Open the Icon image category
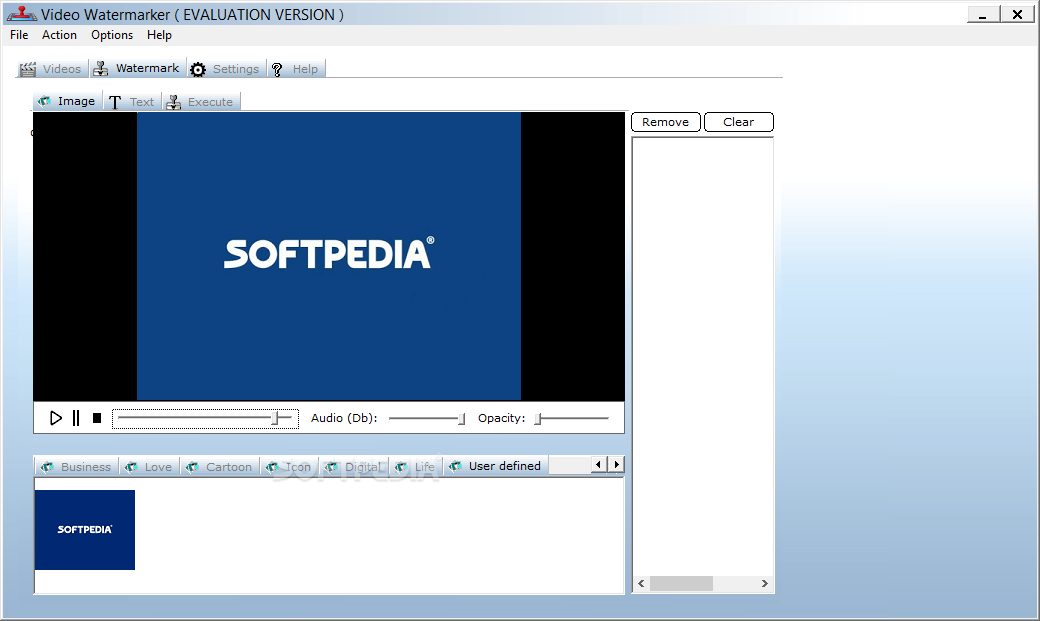 [x=289, y=467]
